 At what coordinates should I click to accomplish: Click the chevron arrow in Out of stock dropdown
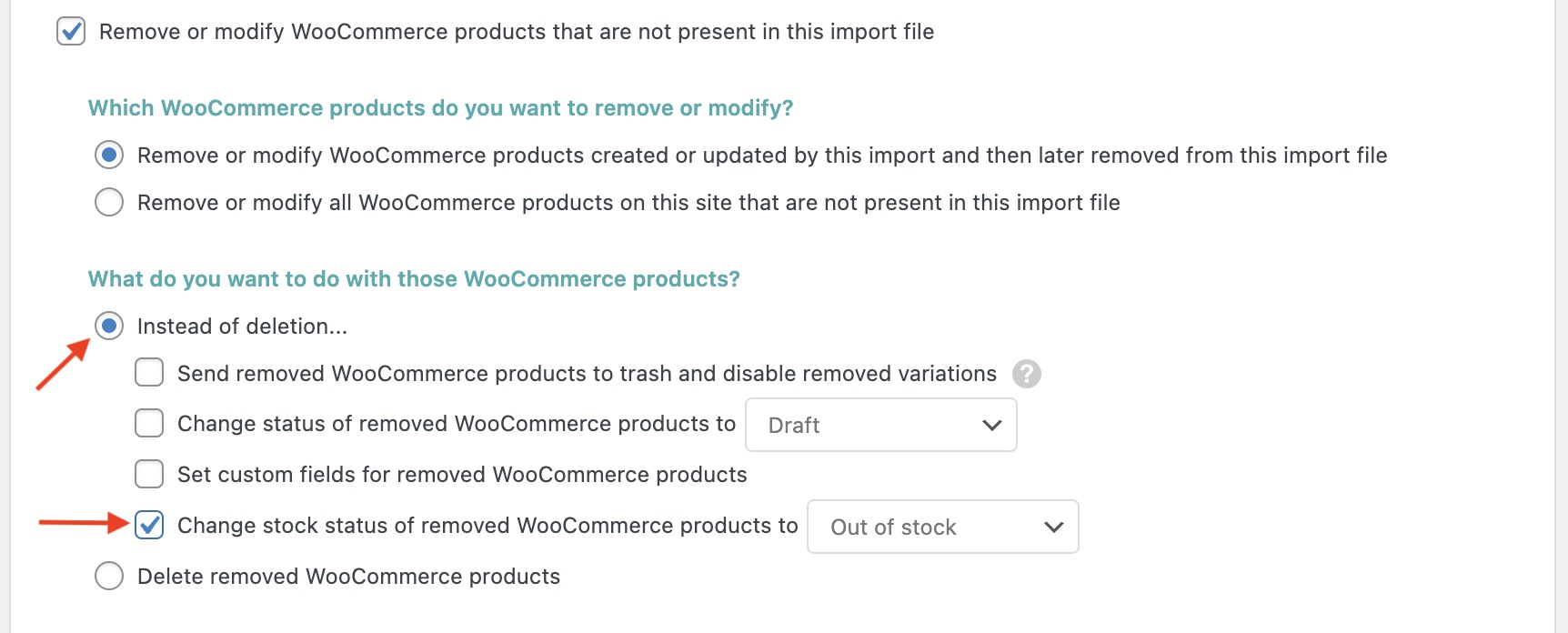pos(1053,527)
